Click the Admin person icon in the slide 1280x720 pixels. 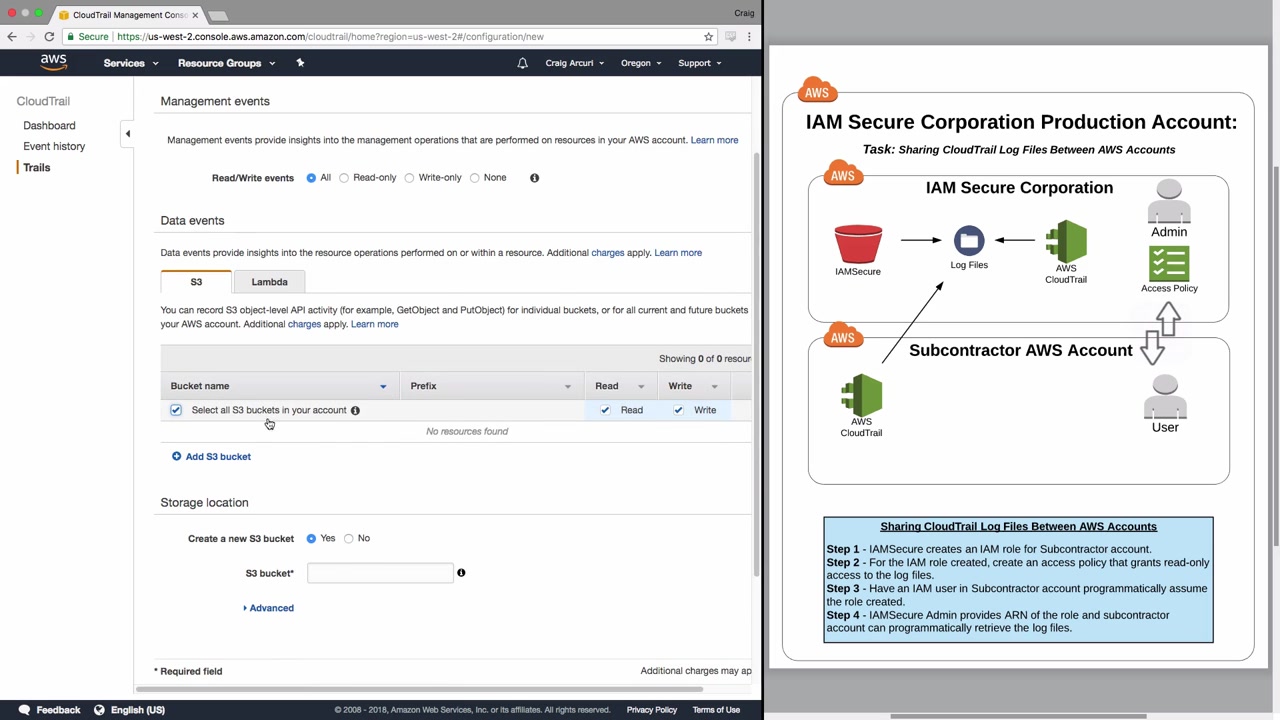tap(1168, 201)
